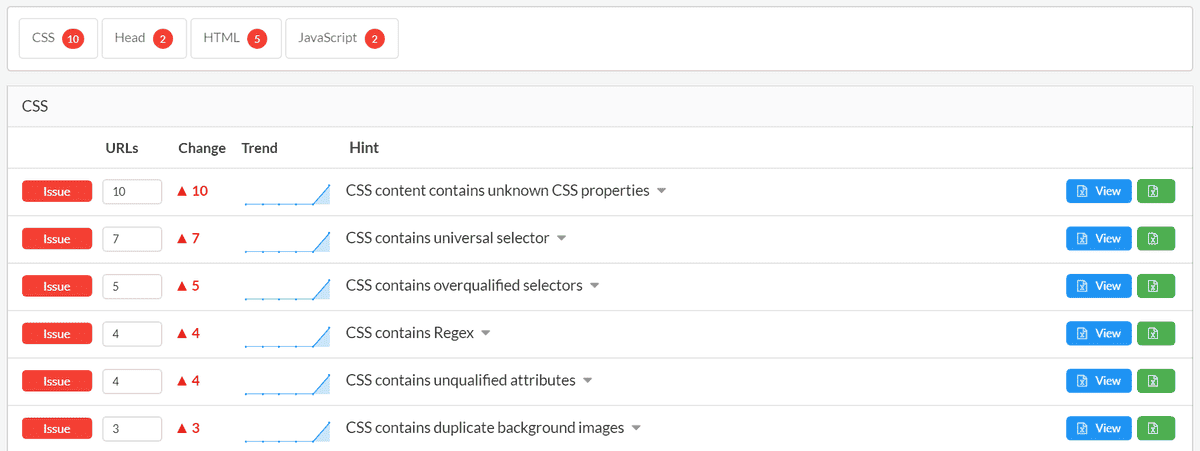This screenshot has height=451, width=1200.
Task: Open trend chart for CSS contains Regex
Action: pyautogui.click(x=287, y=336)
